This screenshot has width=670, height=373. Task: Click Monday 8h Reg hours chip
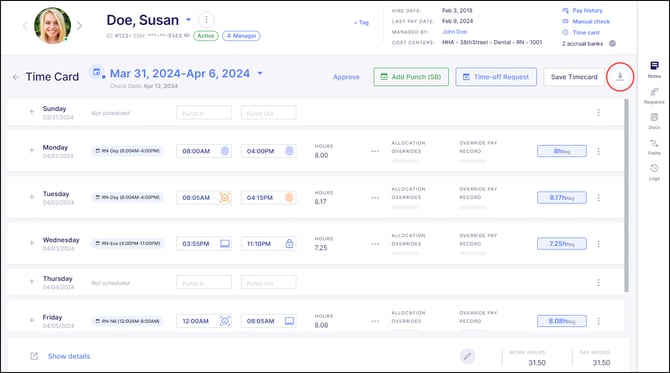click(x=562, y=151)
